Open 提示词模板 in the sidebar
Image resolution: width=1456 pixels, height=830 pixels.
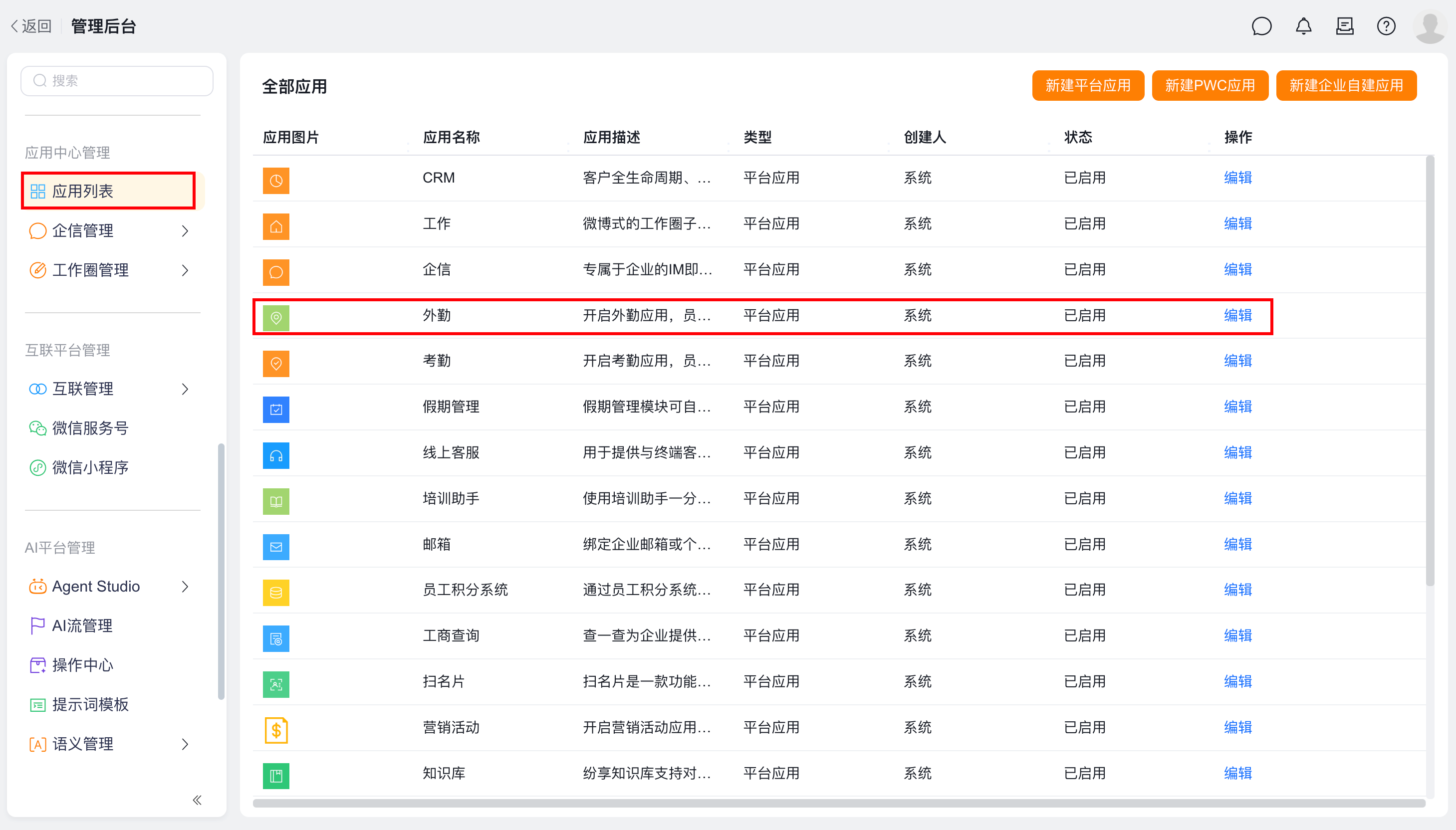[x=78, y=705]
